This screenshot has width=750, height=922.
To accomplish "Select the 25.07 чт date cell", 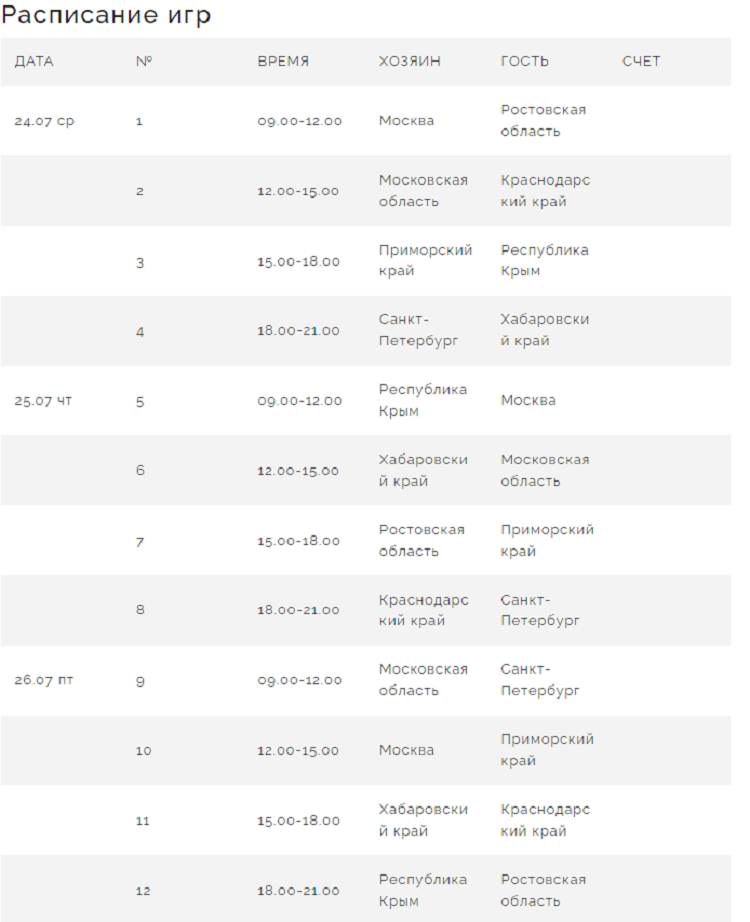I will click(x=43, y=401).
